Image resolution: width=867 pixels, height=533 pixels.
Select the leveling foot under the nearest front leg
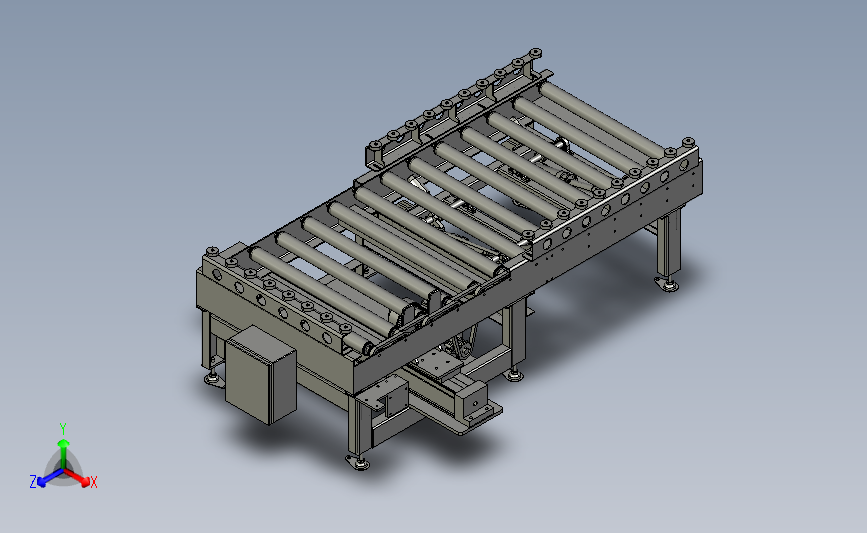(358, 461)
